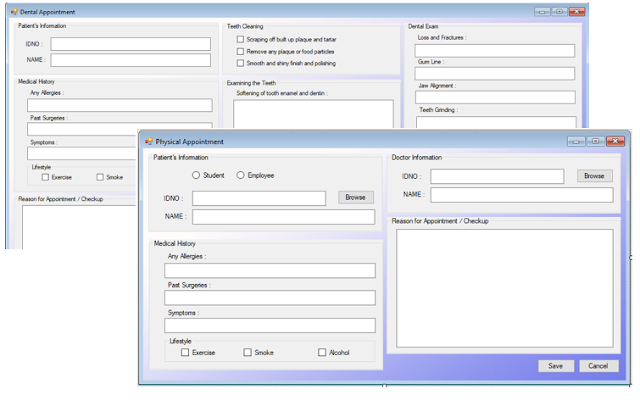Screen dimensions: 640x406
Task: Click Any Allergies field in Dental Appointment
Action: coord(120,105)
